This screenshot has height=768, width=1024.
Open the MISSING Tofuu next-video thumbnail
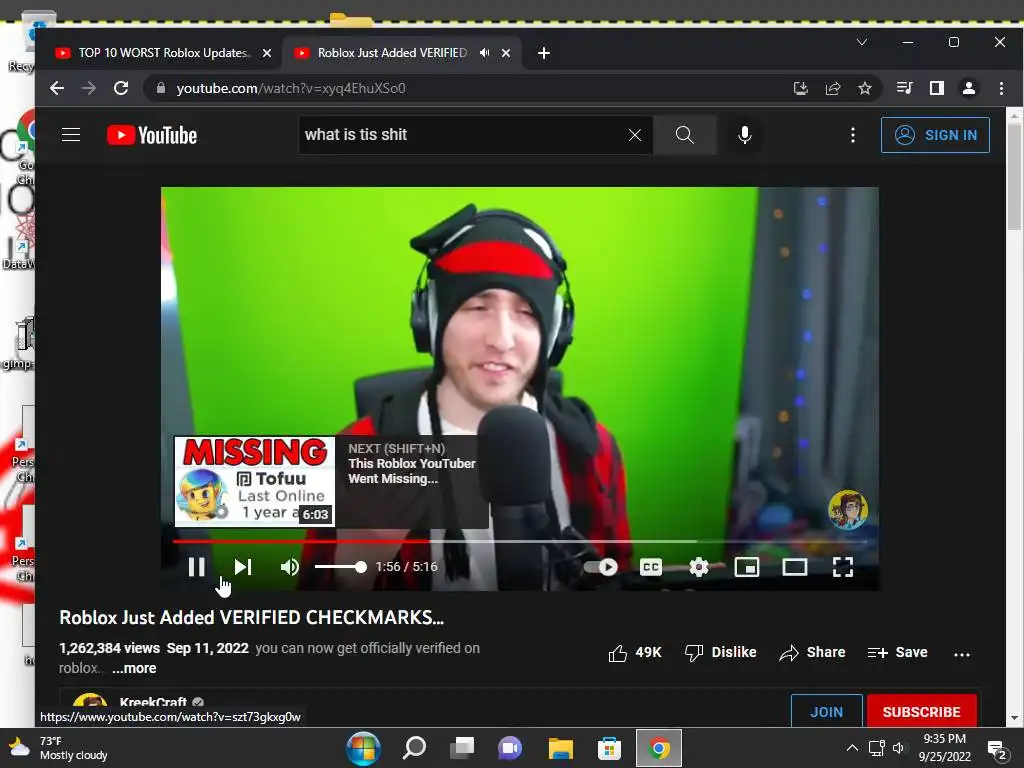[x=255, y=481]
